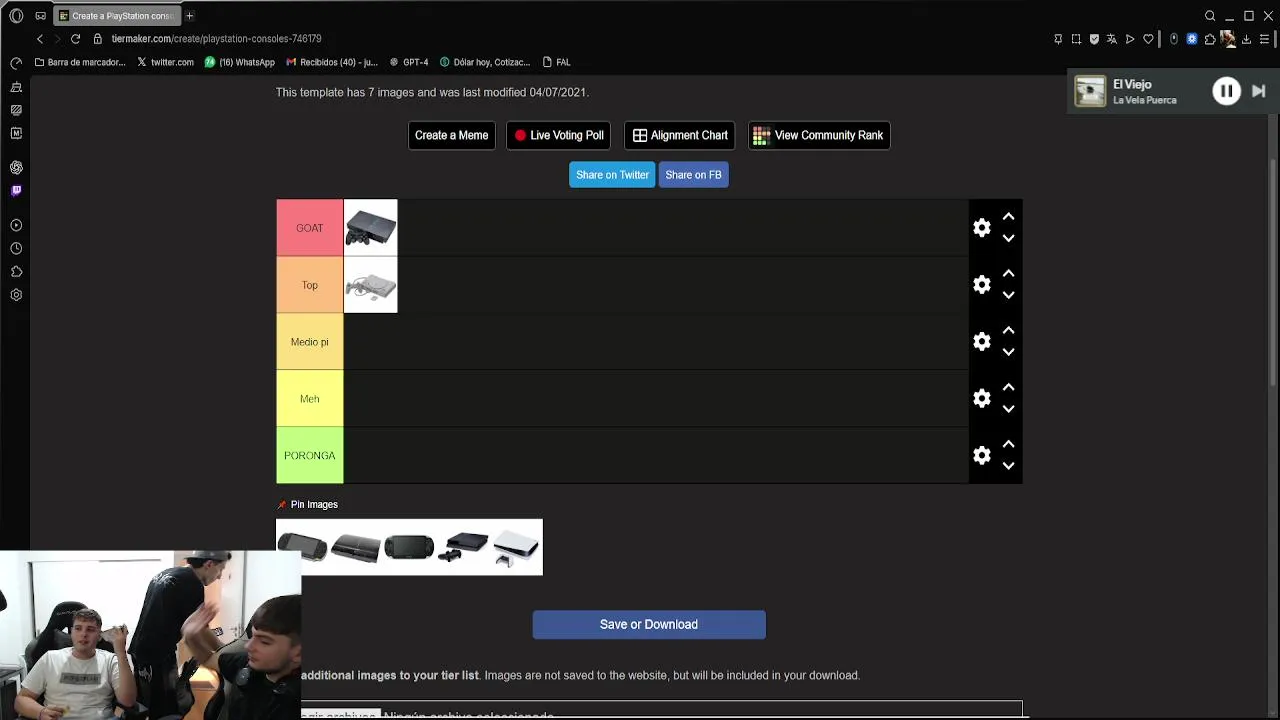Image resolution: width=1280 pixels, height=720 pixels.
Task: Open settings gear for Top tier row
Action: pos(982,285)
